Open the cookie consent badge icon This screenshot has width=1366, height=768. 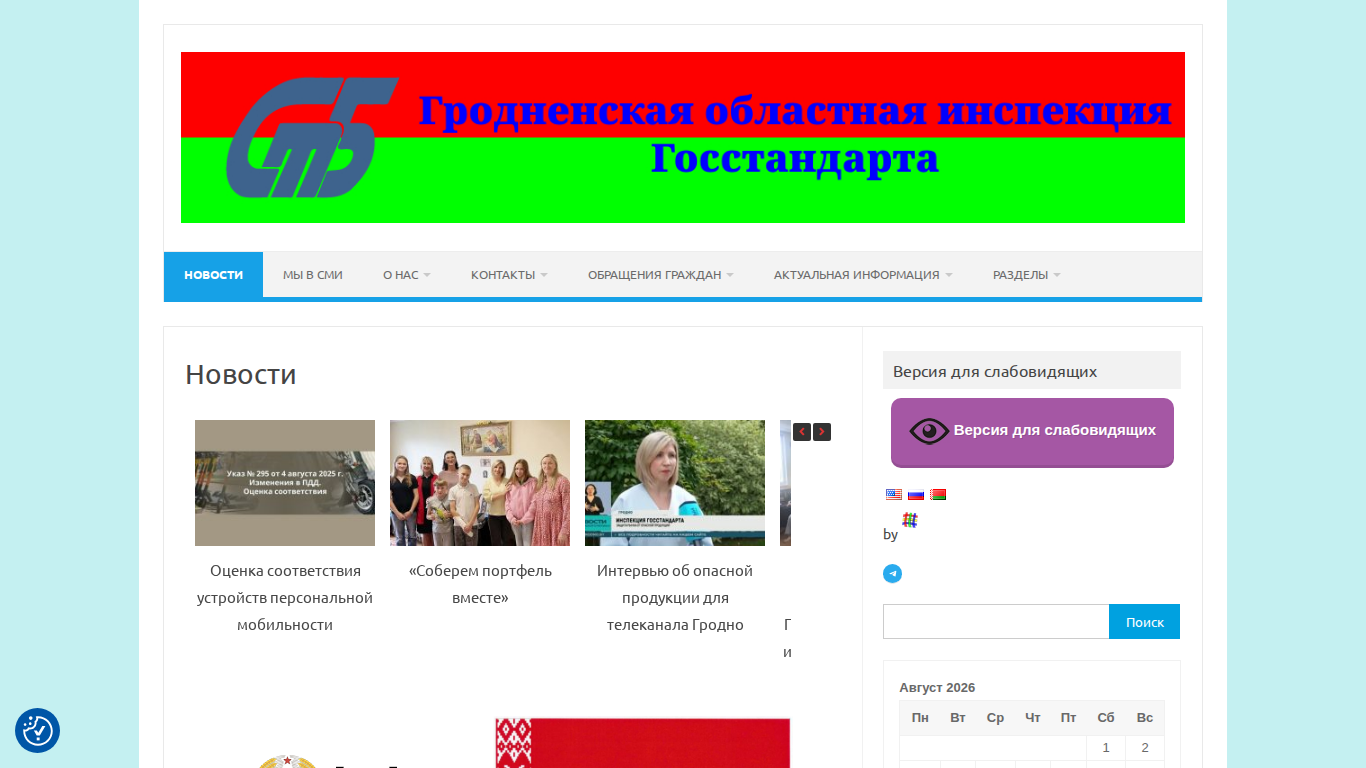(37, 731)
